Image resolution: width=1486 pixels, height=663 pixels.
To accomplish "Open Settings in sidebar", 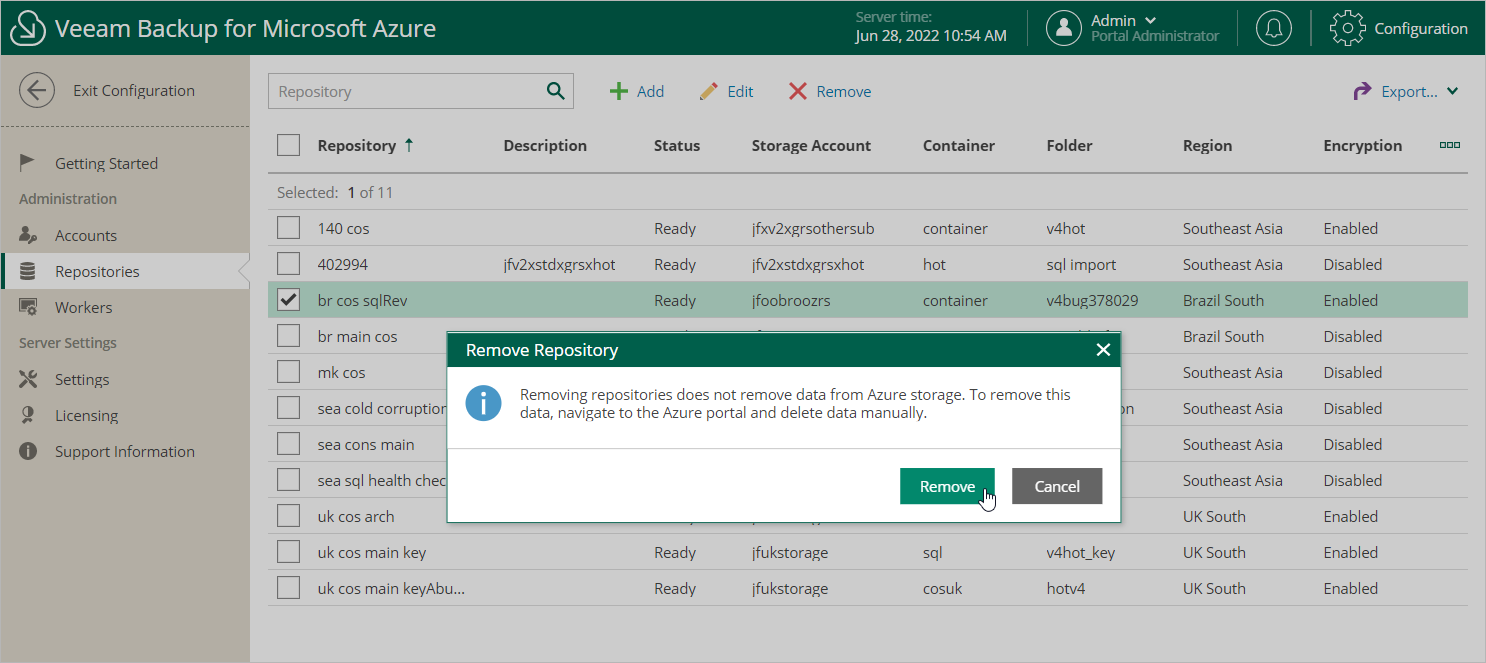I will 82,379.
